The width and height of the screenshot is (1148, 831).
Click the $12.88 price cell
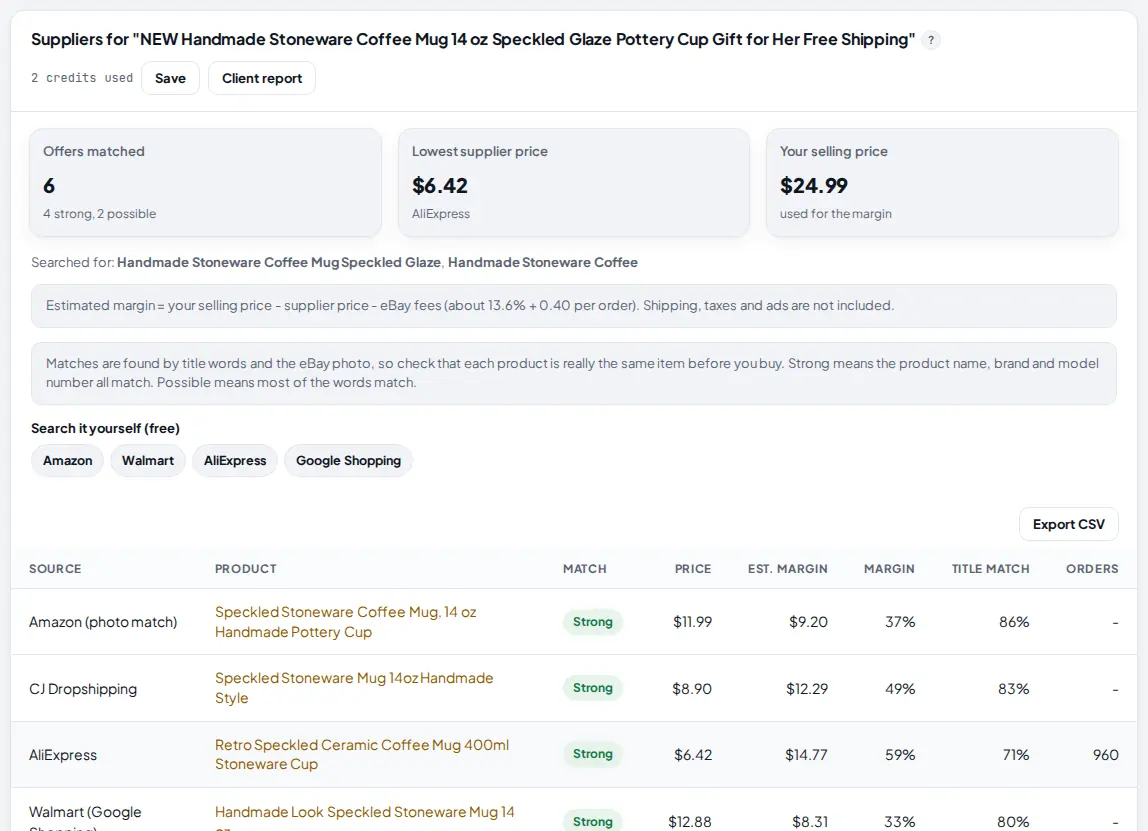[690, 821]
